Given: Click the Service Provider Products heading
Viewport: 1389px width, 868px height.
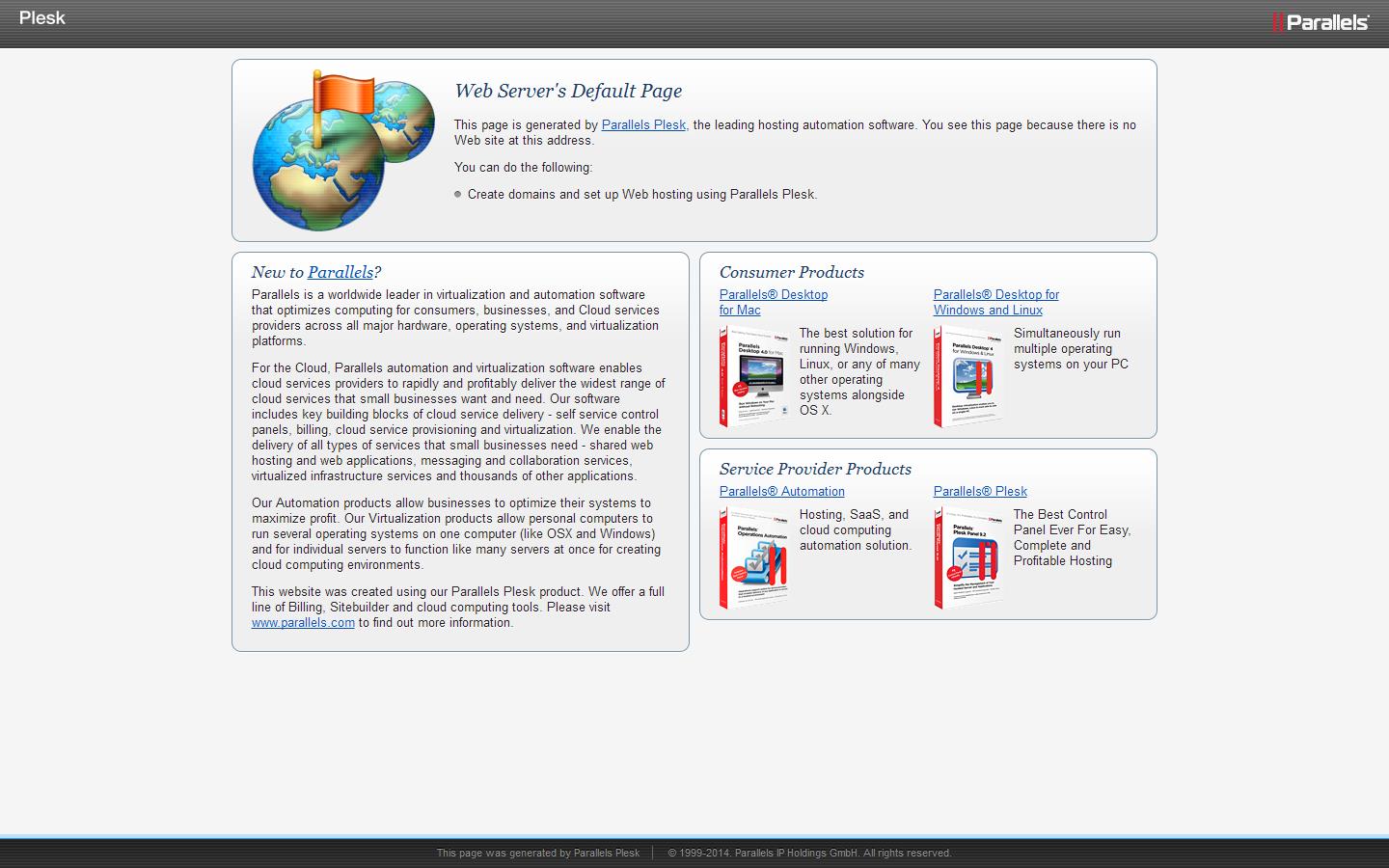Looking at the screenshot, I should [x=815, y=469].
